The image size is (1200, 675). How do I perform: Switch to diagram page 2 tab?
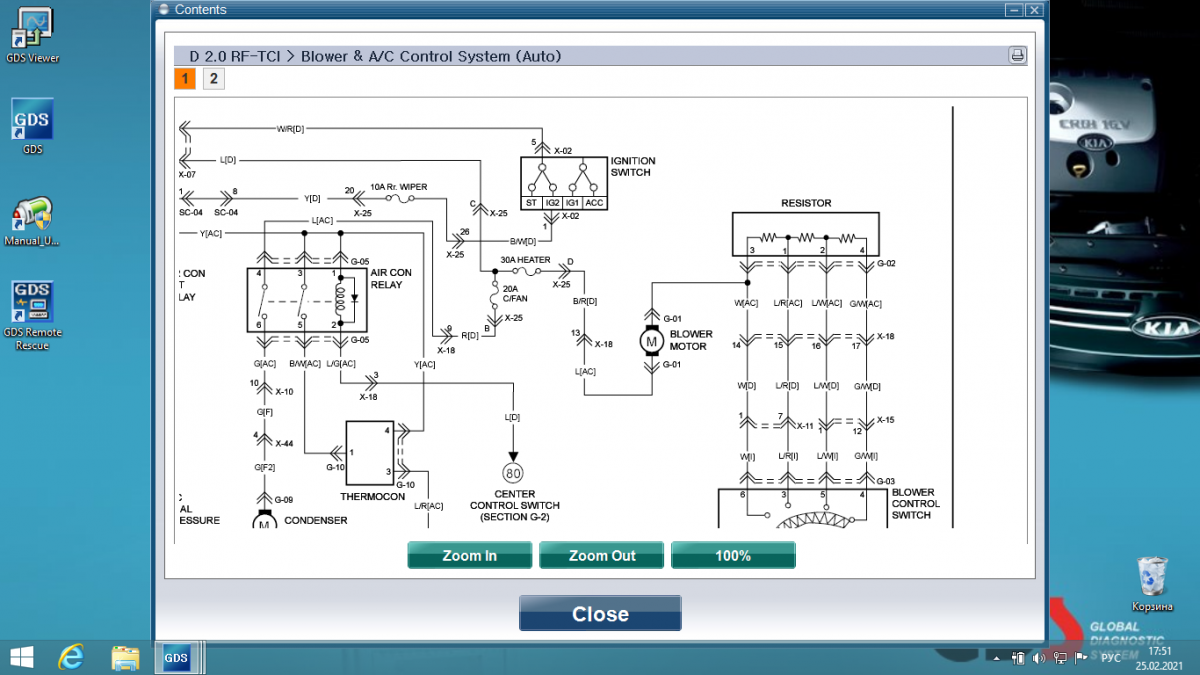click(213, 79)
